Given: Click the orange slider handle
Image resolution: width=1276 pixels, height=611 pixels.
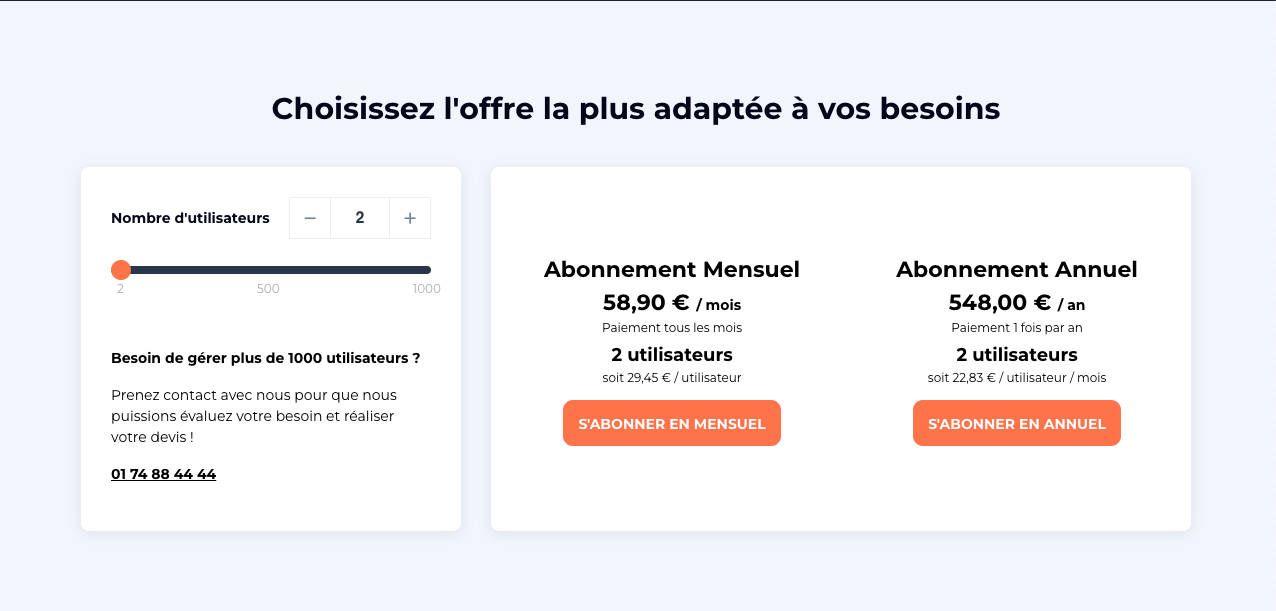Looking at the screenshot, I should click(121, 270).
